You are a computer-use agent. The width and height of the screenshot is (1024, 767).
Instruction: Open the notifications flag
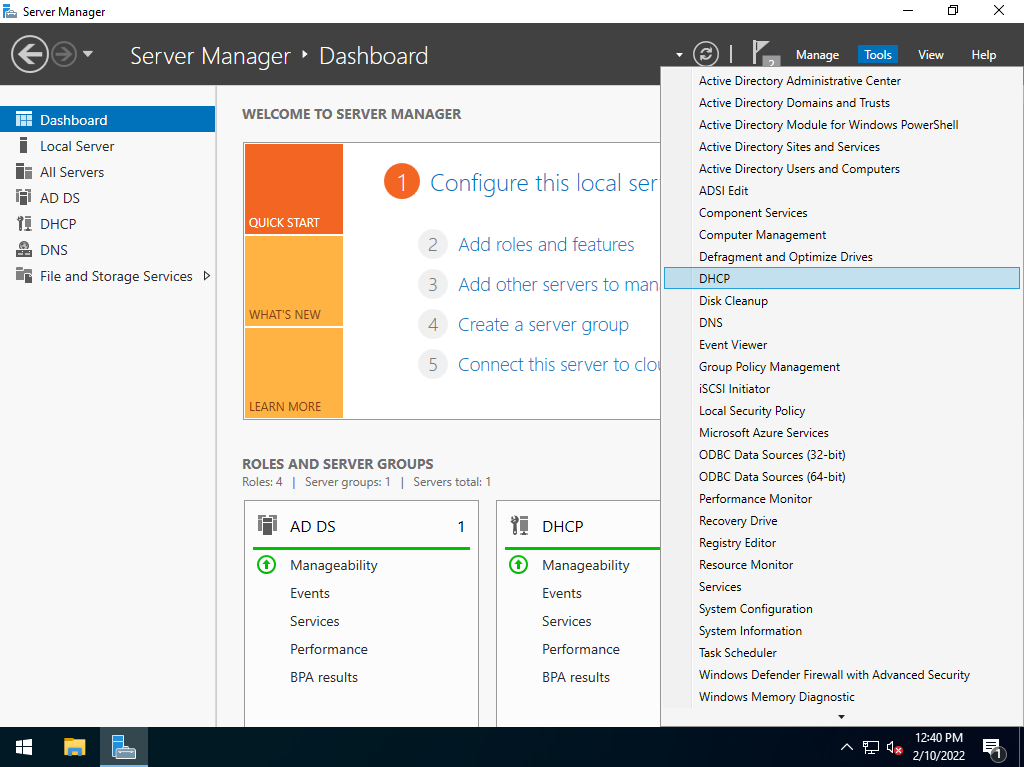point(765,53)
